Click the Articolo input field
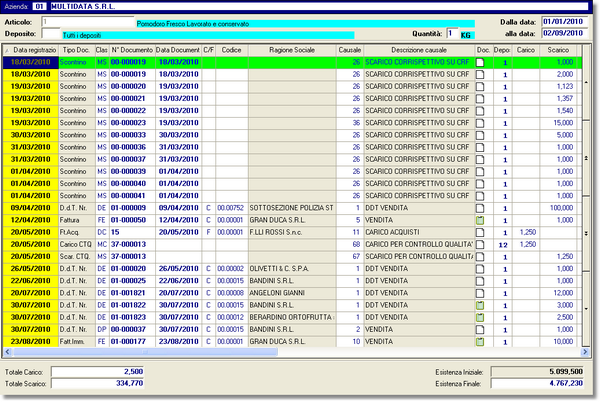 click(x=88, y=22)
